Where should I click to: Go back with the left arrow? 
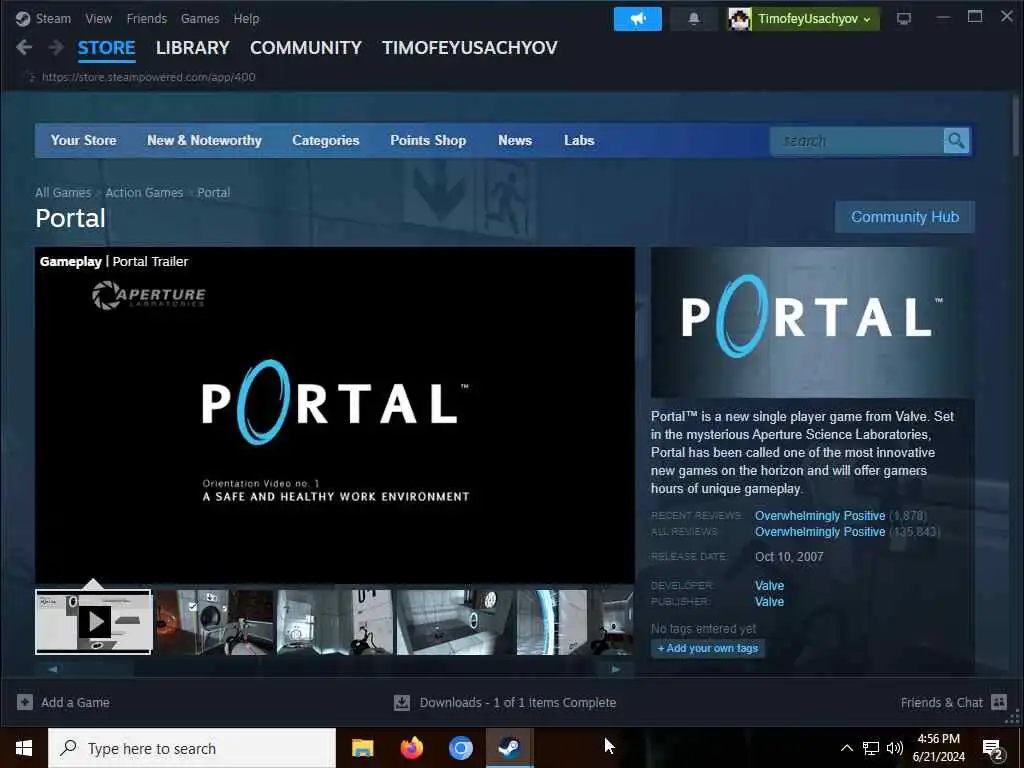(x=24, y=47)
